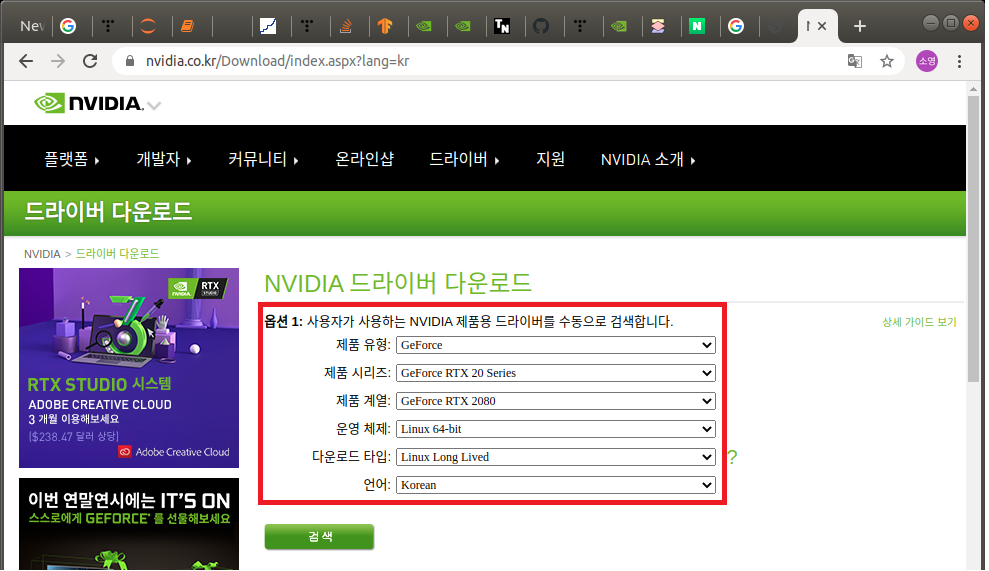The image size is (989, 571).
Task: Open the 플랫폼 menu
Action: click(x=71, y=159)
